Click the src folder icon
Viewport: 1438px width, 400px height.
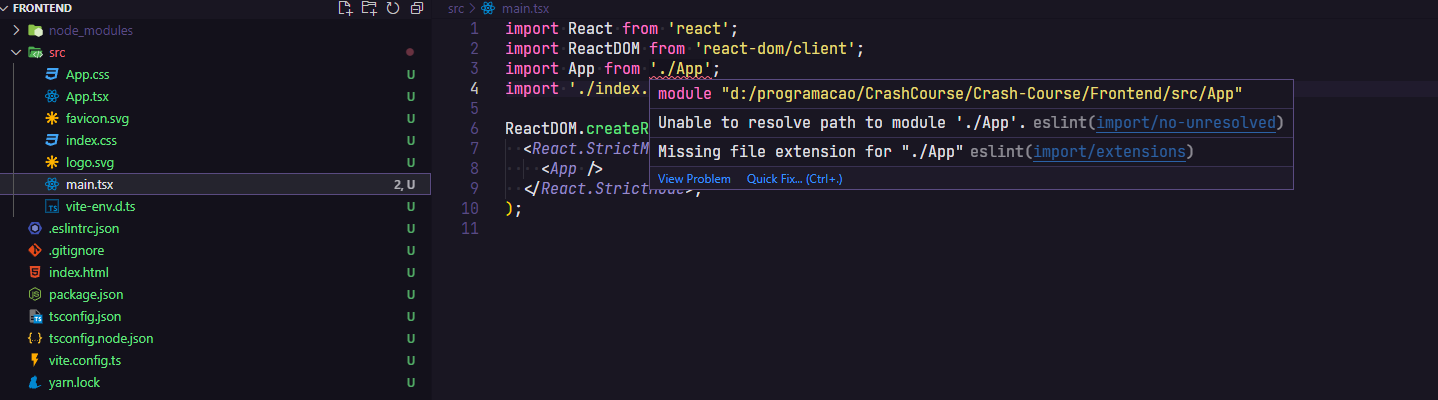pyautogui.click(x=35, y=52)
